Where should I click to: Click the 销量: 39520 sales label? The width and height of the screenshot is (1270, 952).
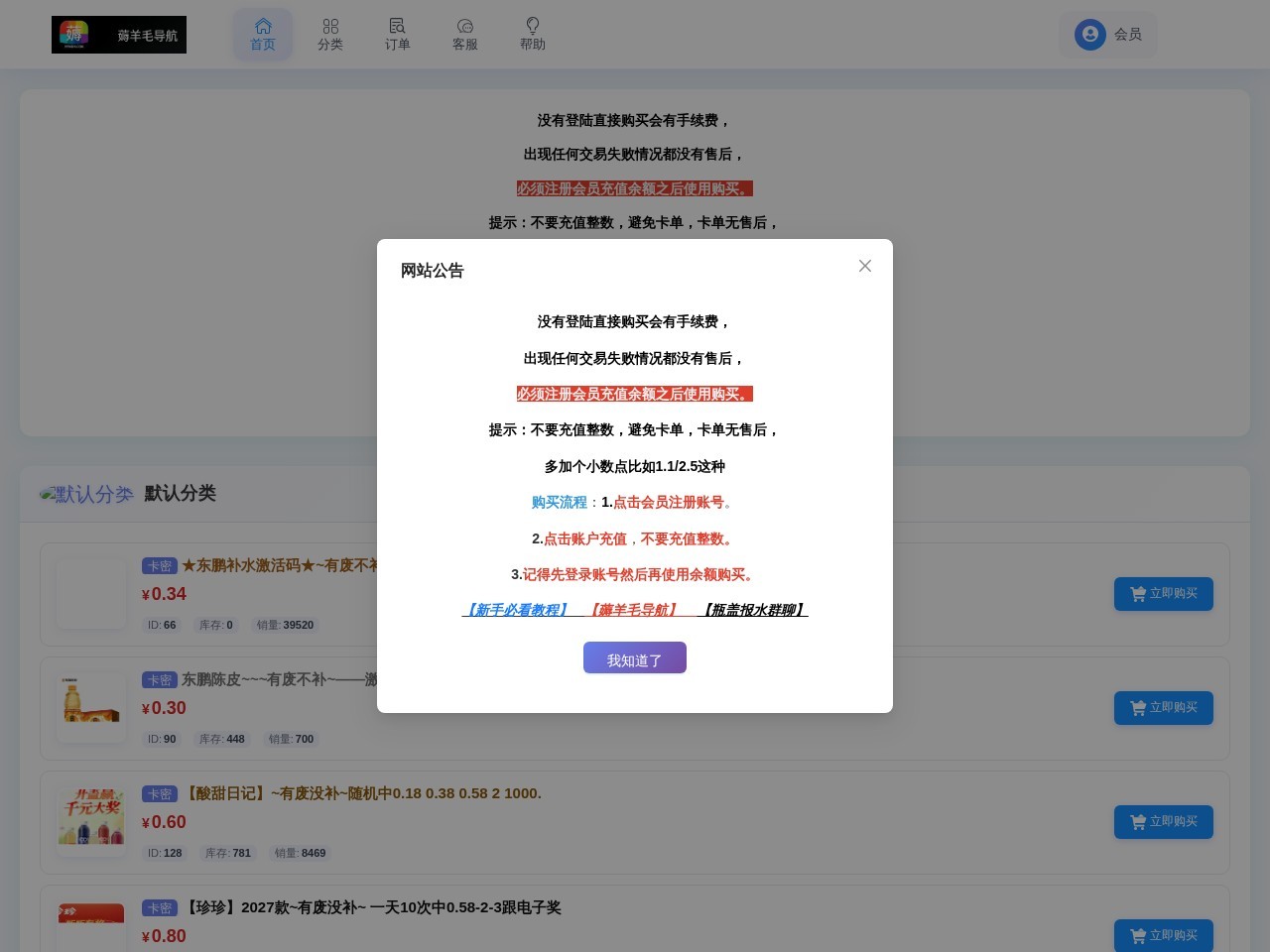tap(286, 625)
